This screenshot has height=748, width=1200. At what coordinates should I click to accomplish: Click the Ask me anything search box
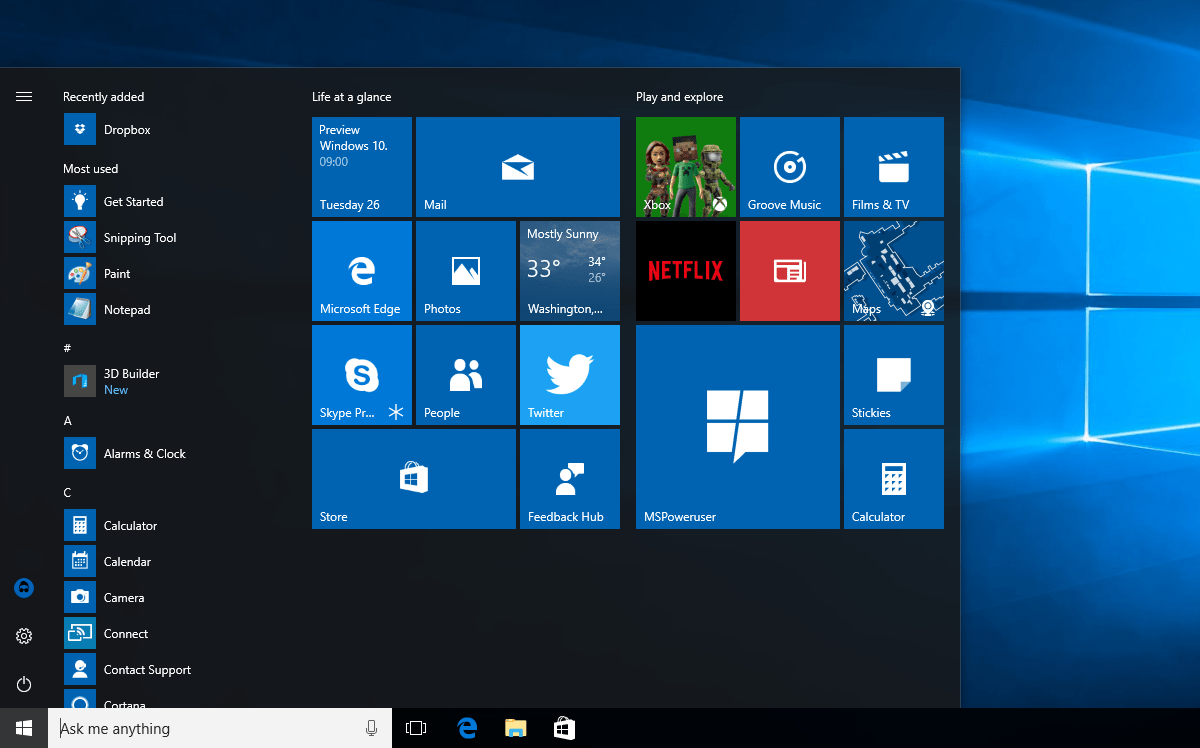tap(200, 728)
